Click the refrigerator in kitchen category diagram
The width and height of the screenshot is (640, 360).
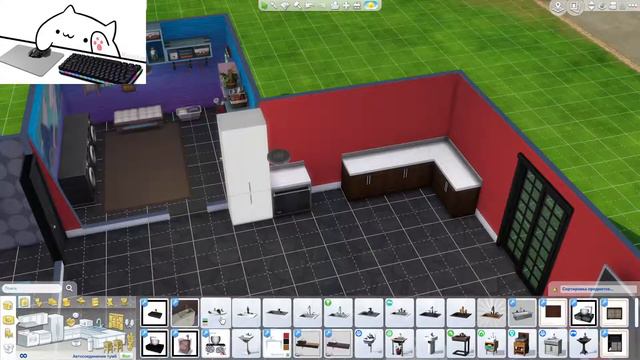(x=58, y=327)
